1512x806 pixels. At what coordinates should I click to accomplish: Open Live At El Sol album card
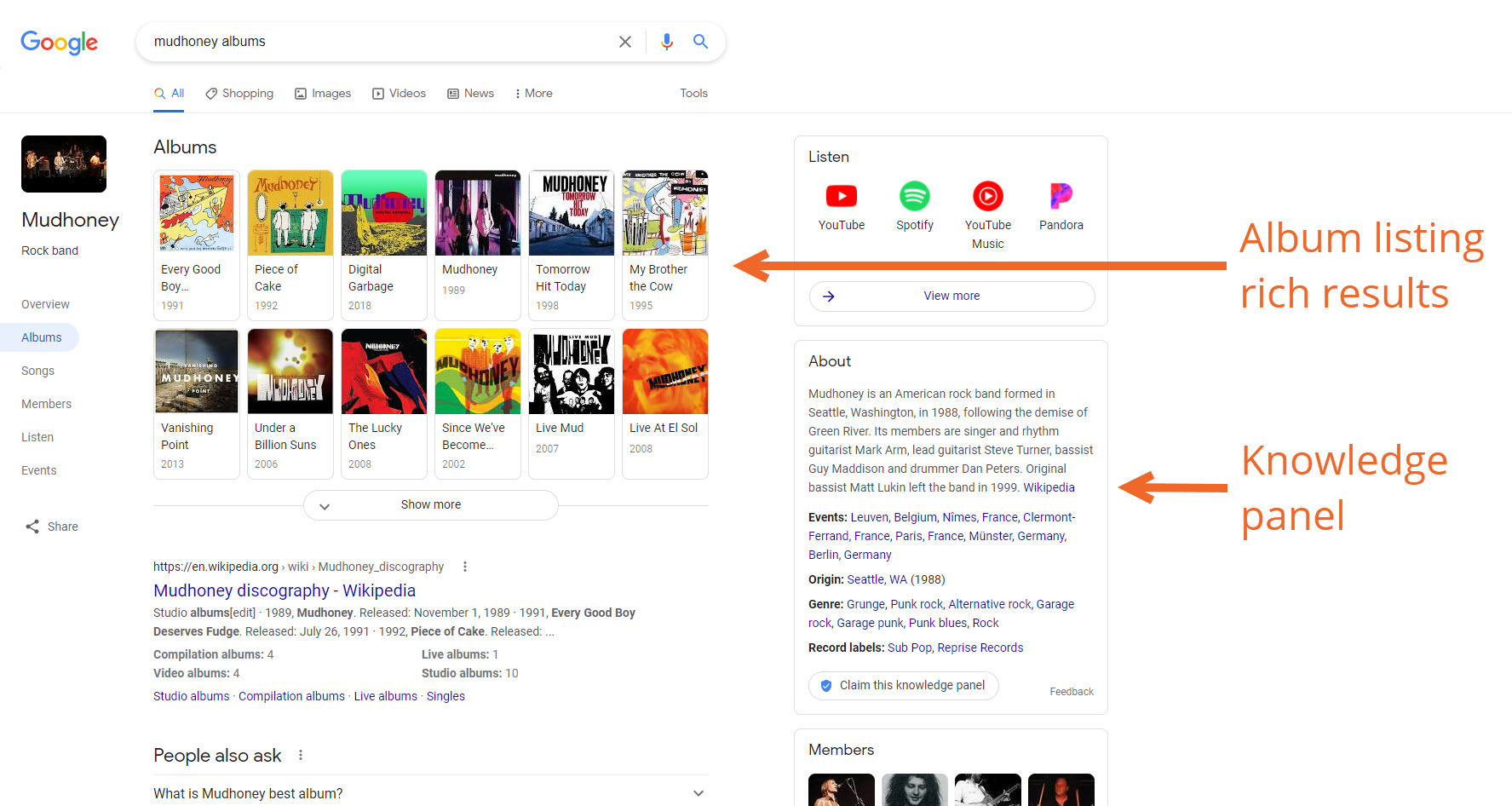pyautogui.click(x=665, y=404)
